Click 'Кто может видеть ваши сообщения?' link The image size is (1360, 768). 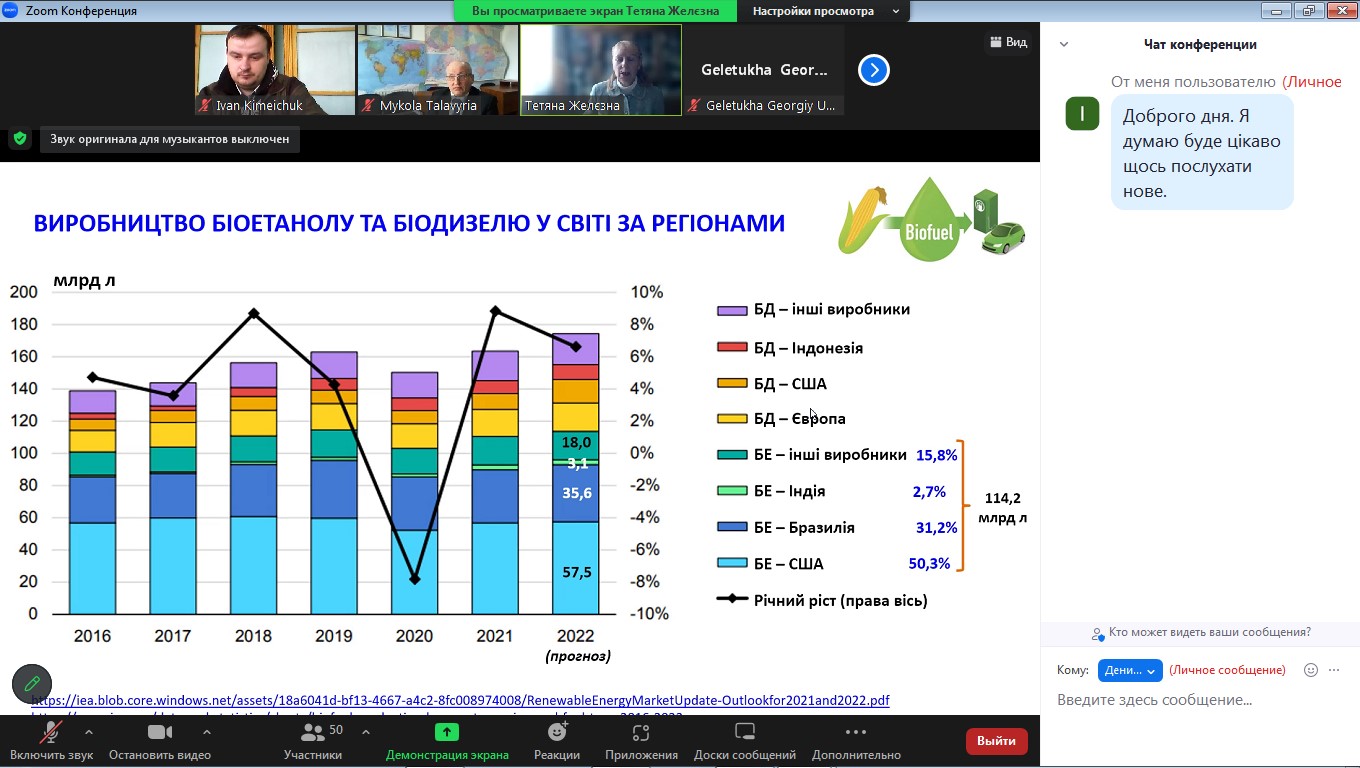[x=1201, y=633]
